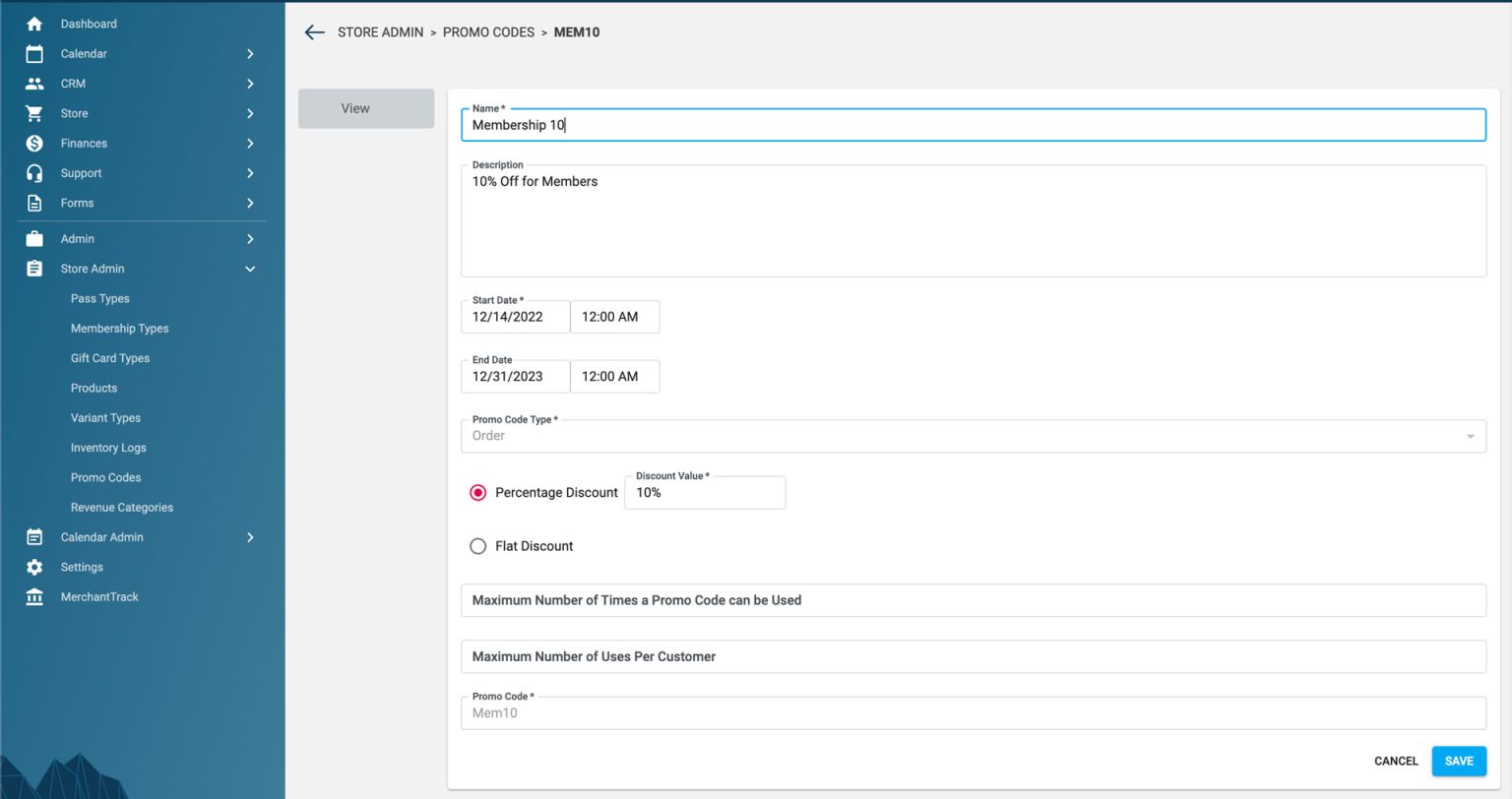Click the Calendar icon in sidebar
This screenshot has height=799, width=1512.
click(x=34, y=54)
